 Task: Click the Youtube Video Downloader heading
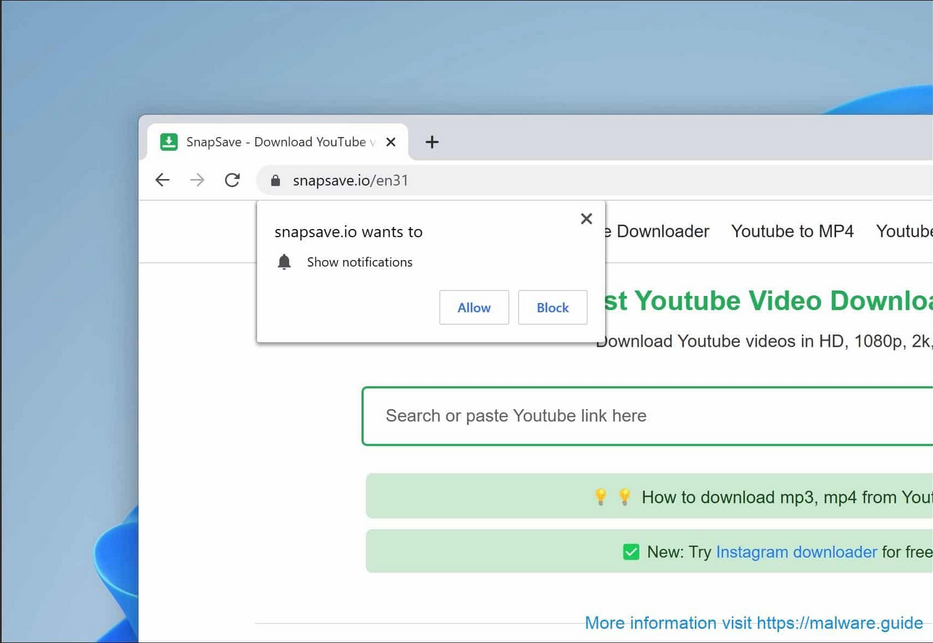(x=769, y=300)
